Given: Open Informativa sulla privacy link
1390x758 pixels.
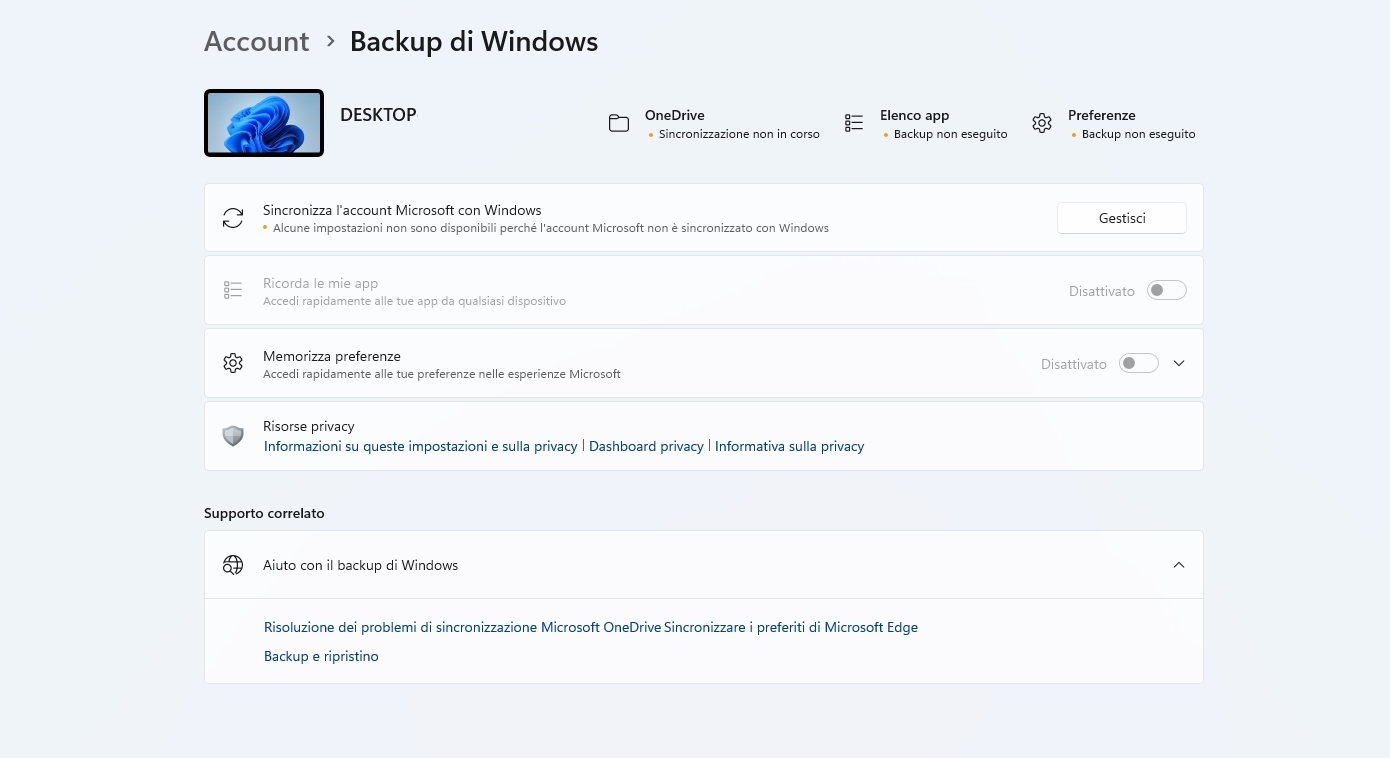Looking at the screenshot, I should [789, 446].
